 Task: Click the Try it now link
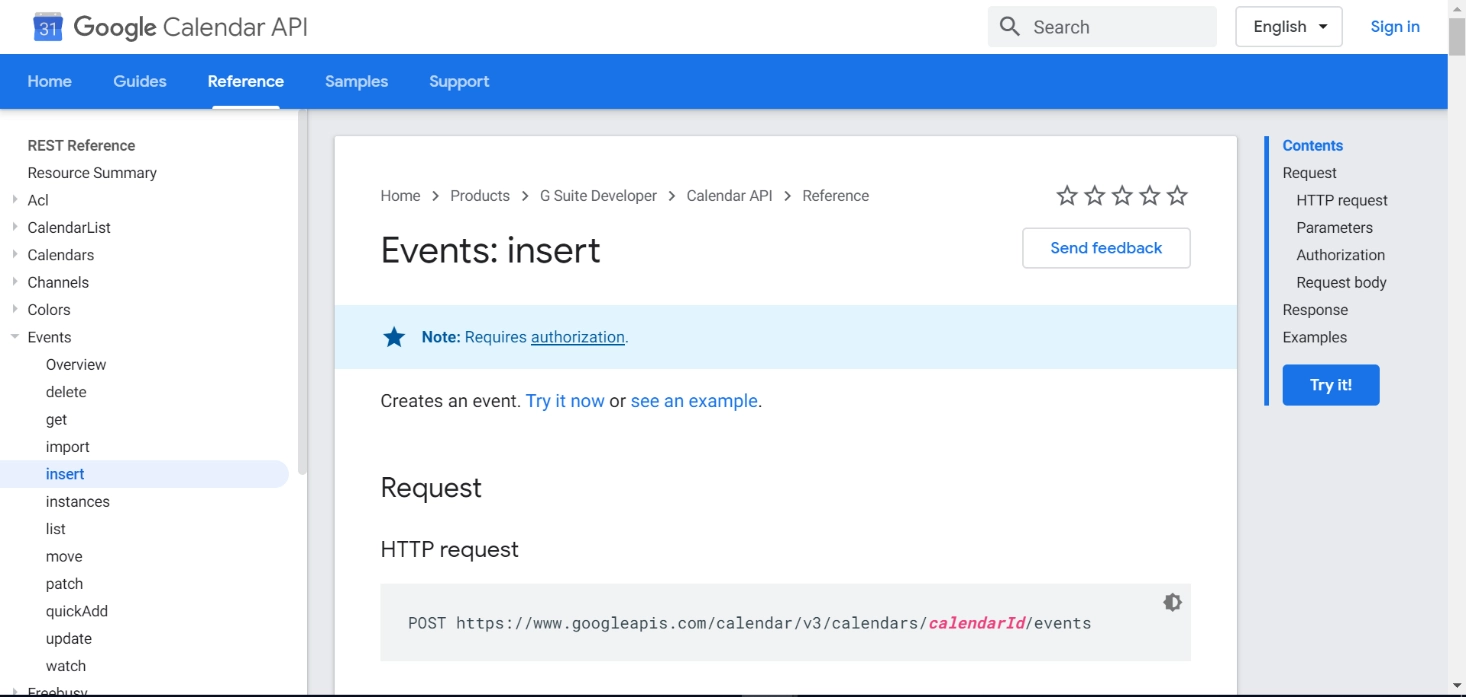565,401
